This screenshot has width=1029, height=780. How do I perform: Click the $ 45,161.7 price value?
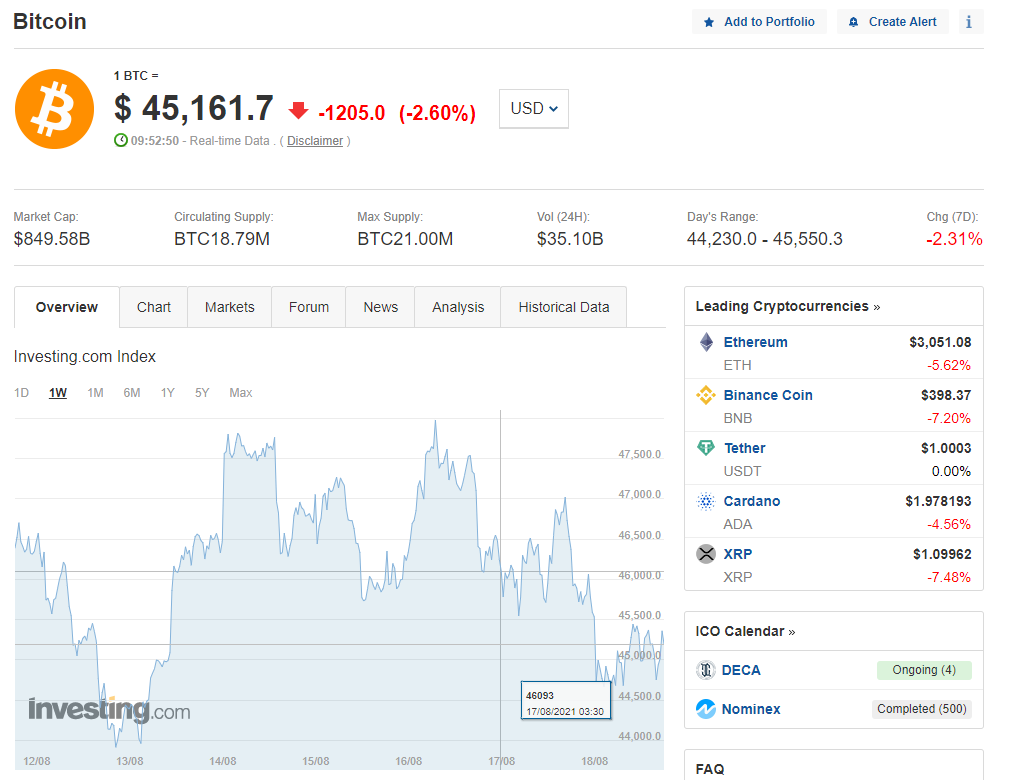pos(194,108)
